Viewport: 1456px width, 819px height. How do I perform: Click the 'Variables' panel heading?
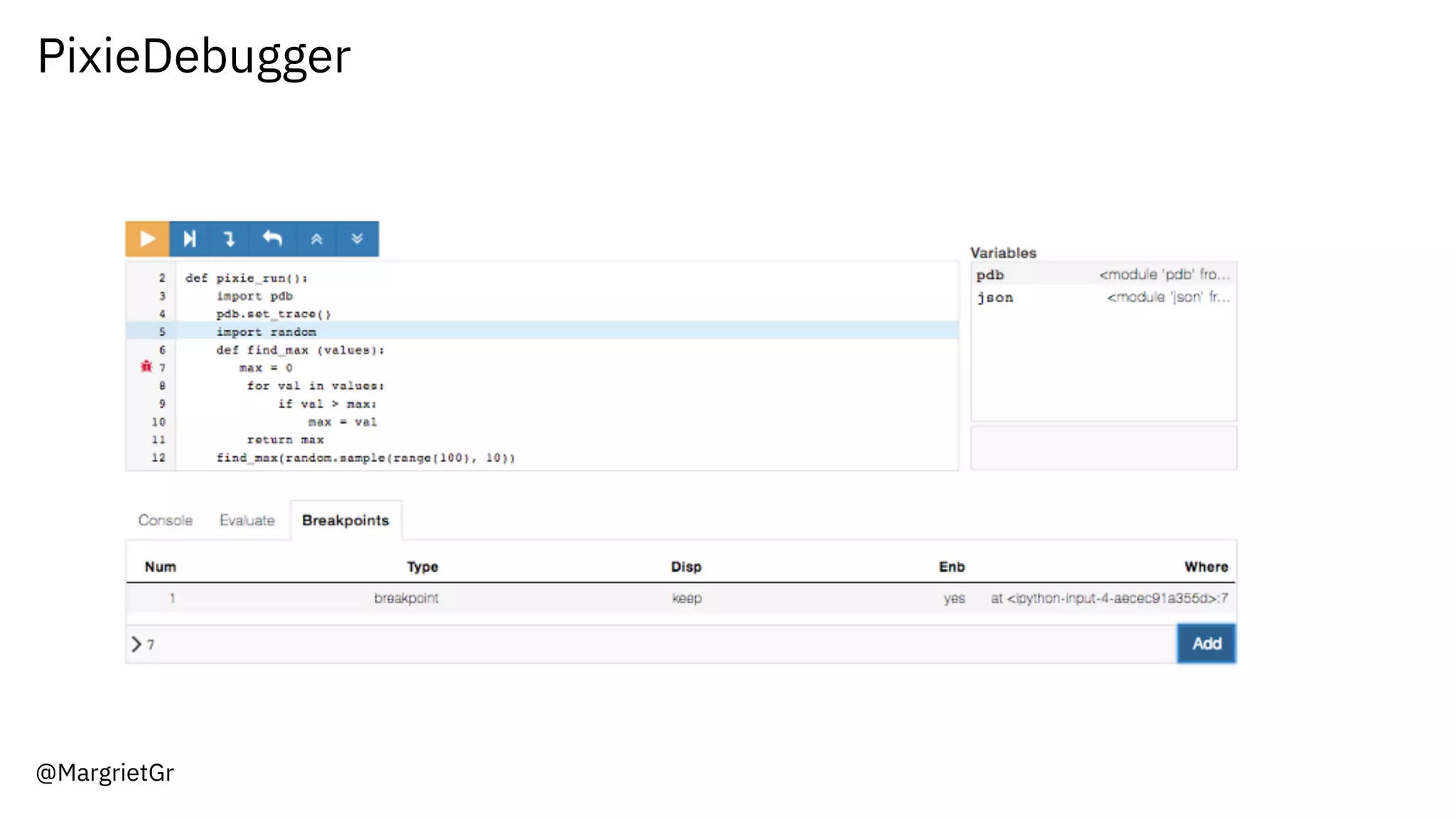[x=1003, y=253]
